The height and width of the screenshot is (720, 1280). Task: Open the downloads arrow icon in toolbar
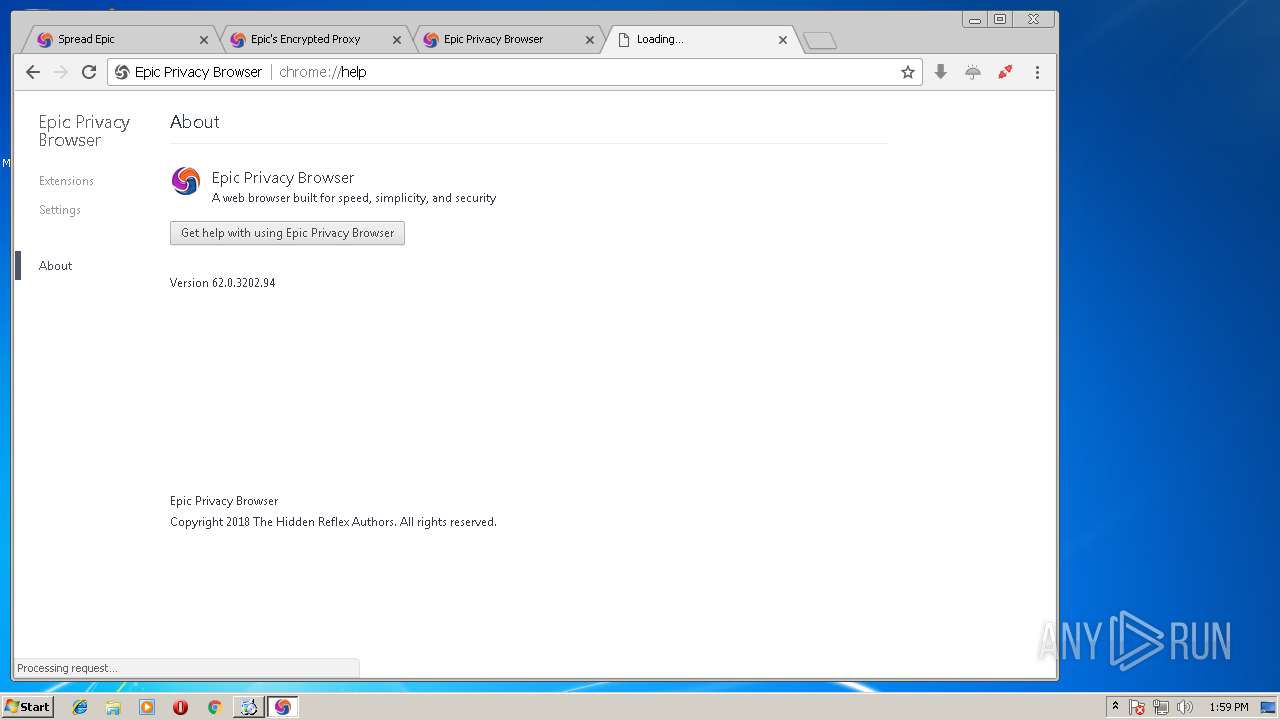tap(941, 72)
